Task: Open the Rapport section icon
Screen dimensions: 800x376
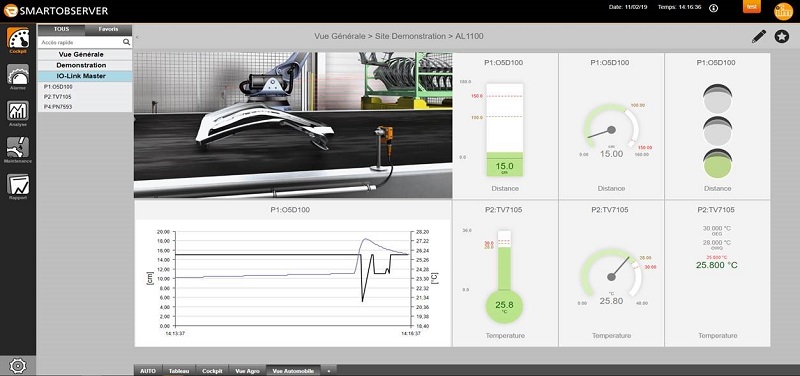Action: pyautogui.click(x=18, y=184)
